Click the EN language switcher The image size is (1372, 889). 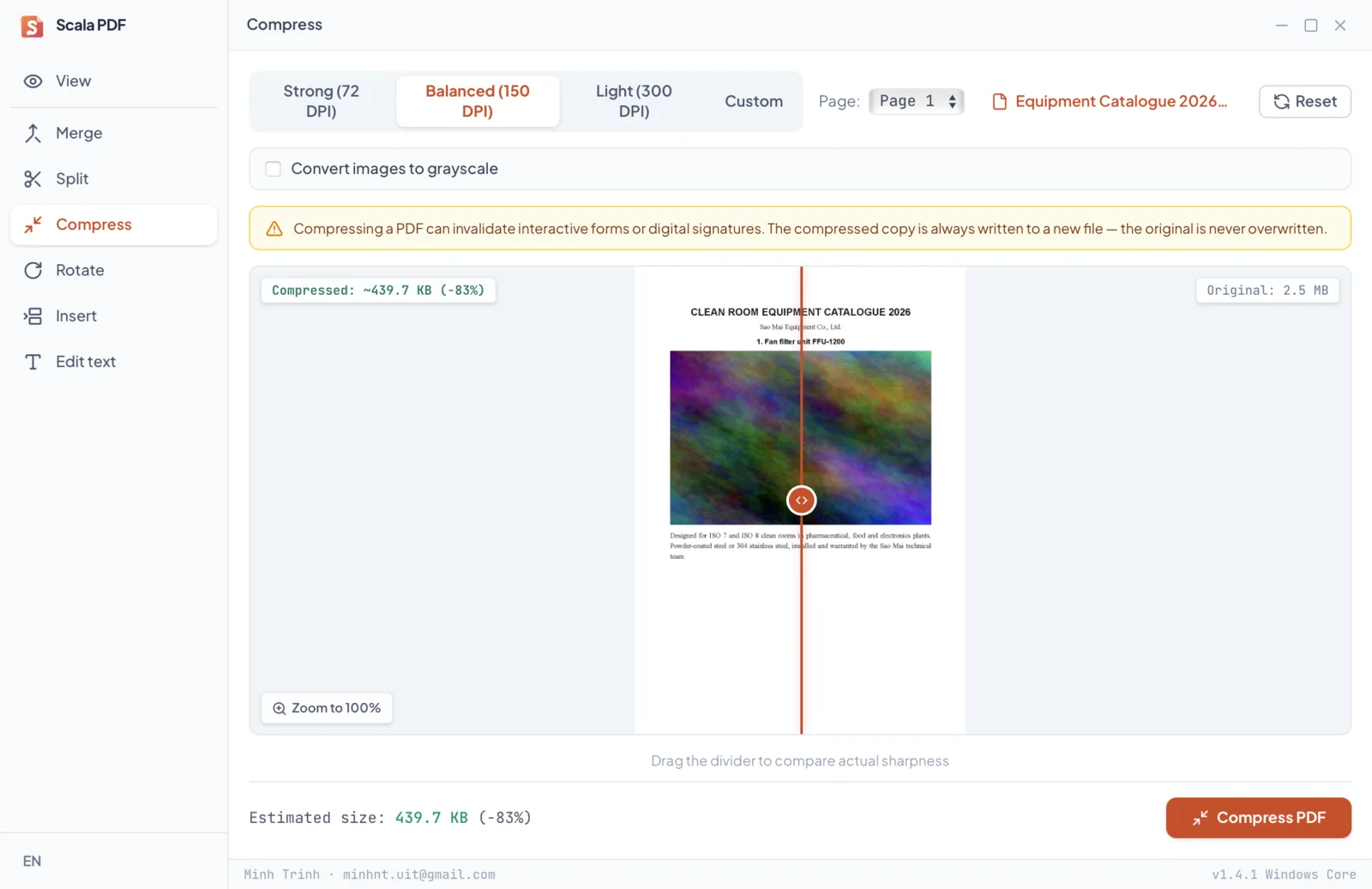click(x=32, y=861)
